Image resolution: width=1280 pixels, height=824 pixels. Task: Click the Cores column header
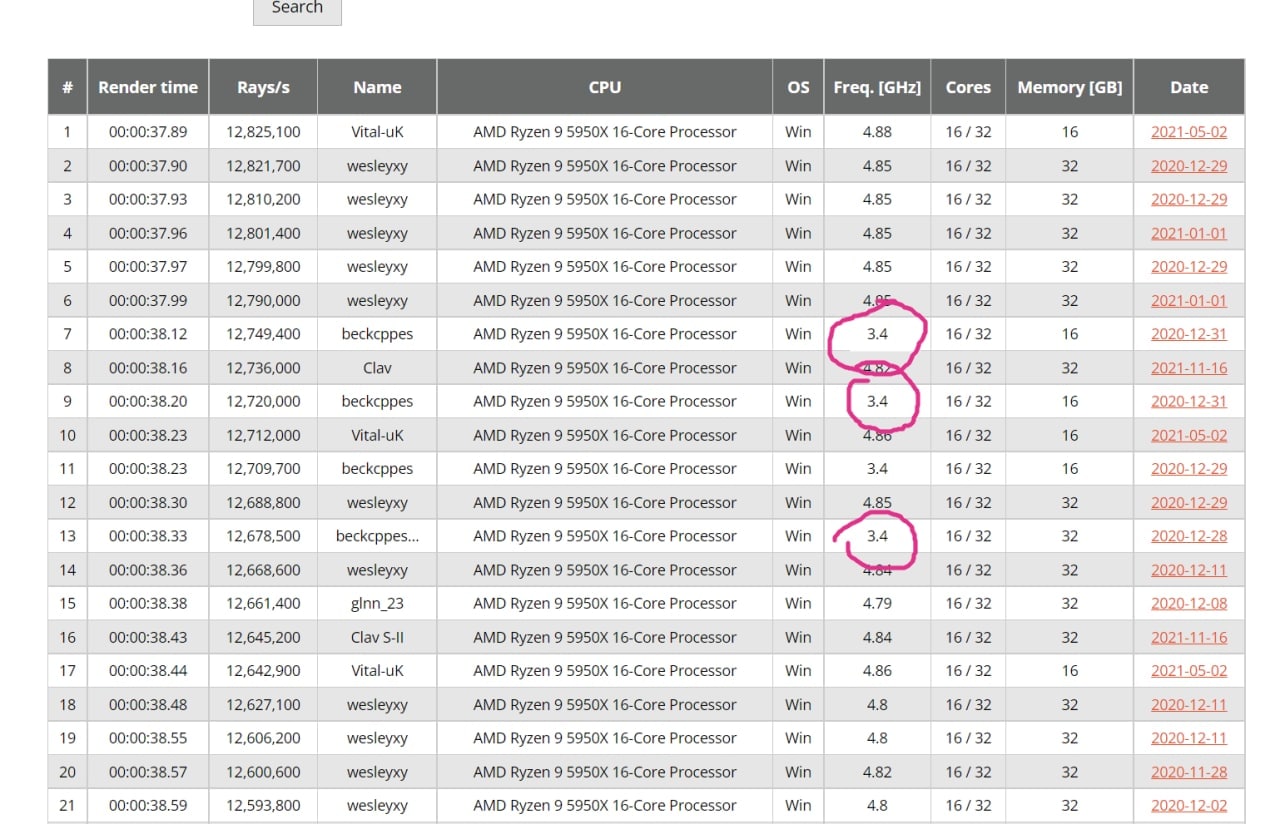point(968,87)
